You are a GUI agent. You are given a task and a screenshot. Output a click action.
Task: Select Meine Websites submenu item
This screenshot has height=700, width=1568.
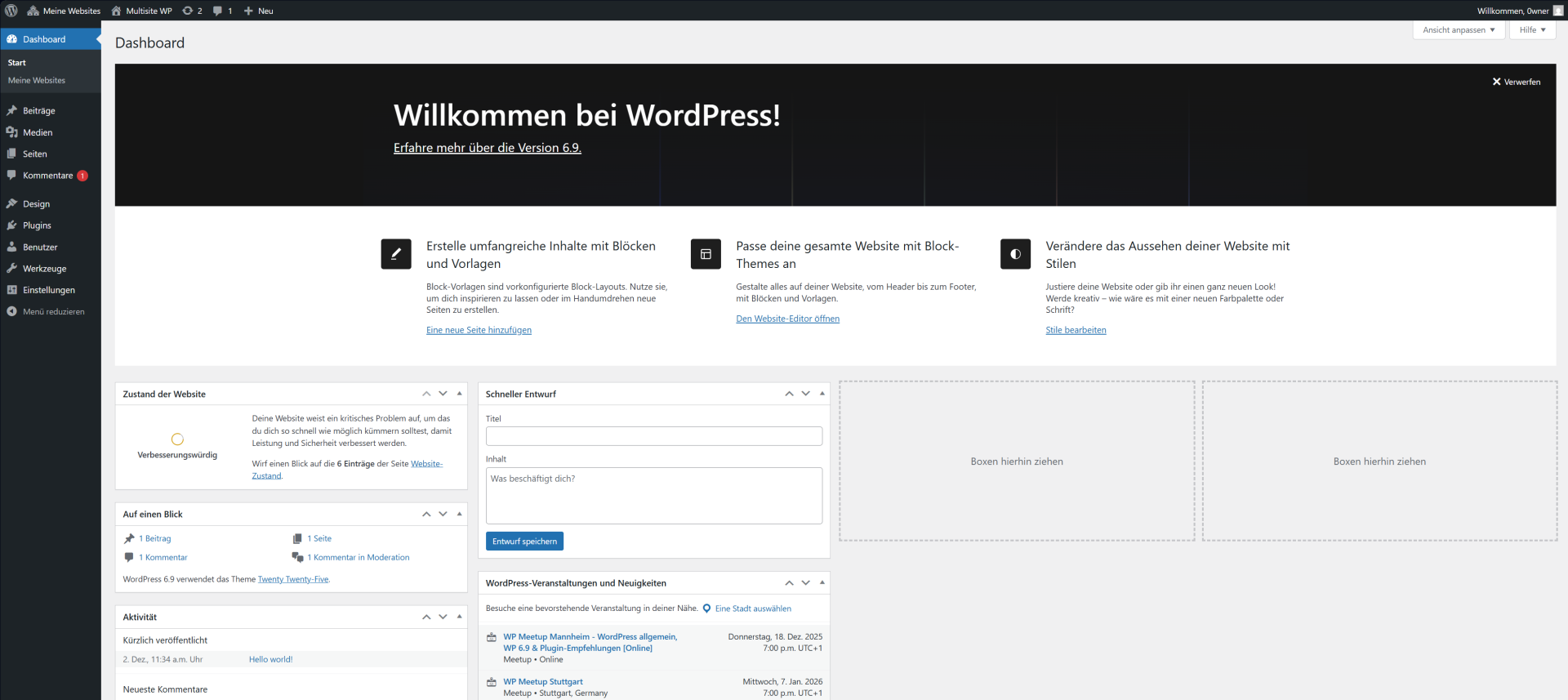pos(37,81)
